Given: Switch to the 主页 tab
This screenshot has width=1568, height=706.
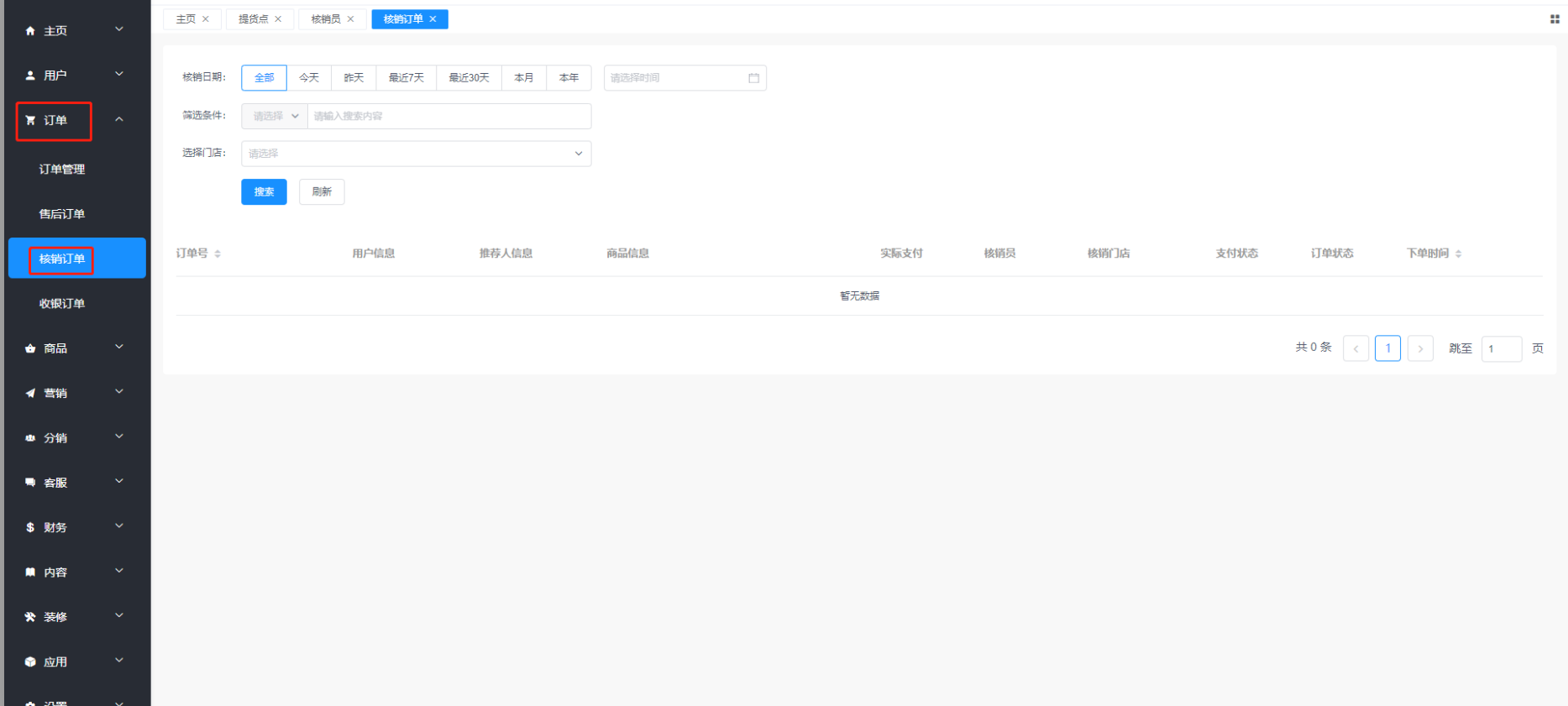Looking at the screenshot, I should (x=186, y=19).
